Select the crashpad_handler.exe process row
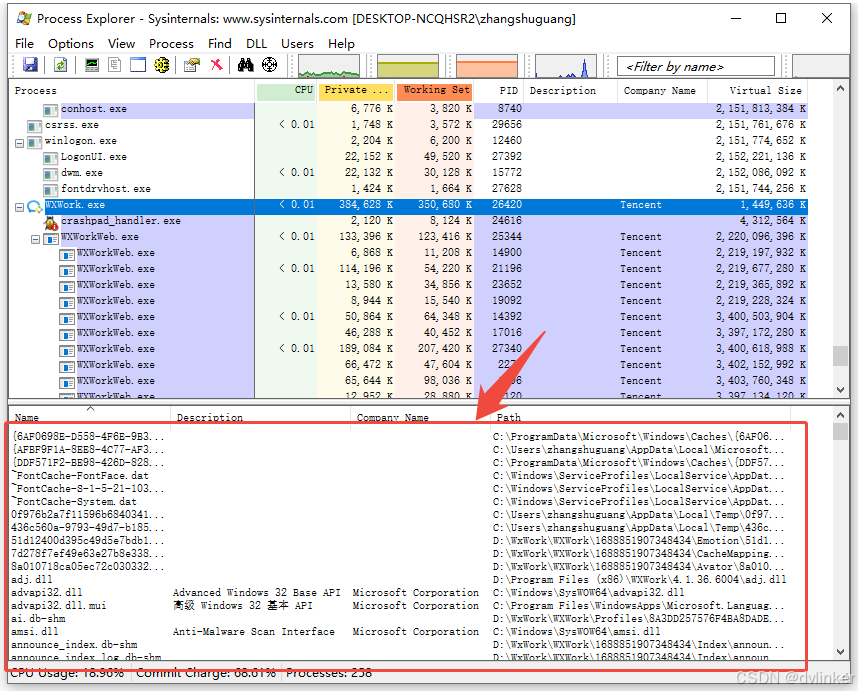The width and height of the screenshot is (859, 693). 408,221
